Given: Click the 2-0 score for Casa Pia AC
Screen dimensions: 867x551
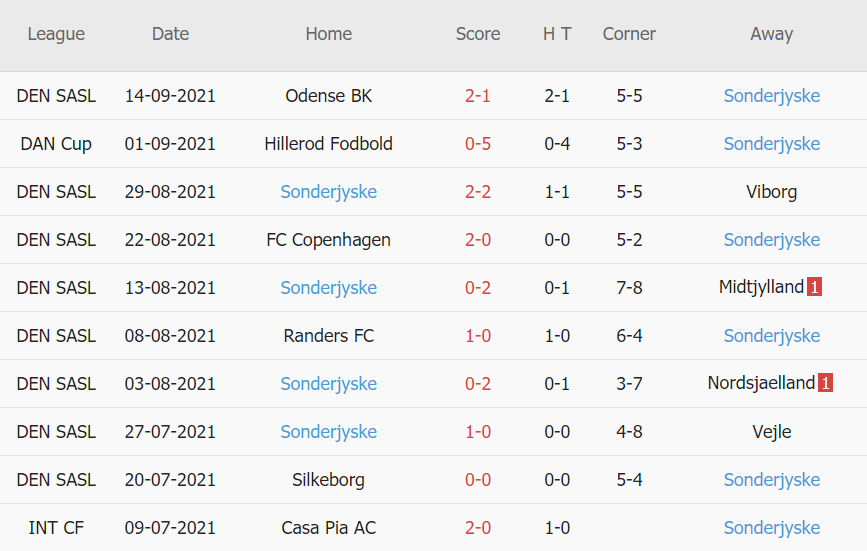Looking at the screenshot, I should pos(477,528).
